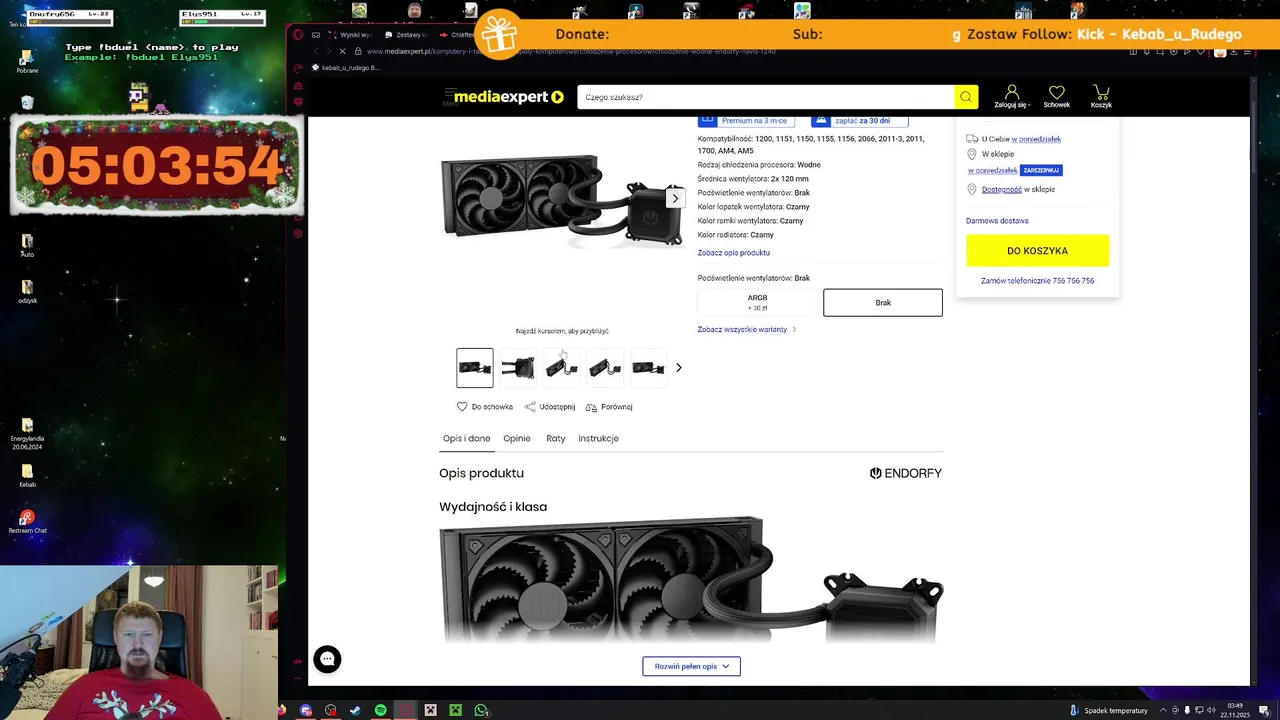Show next thumbnails with carousel arrow
The width and height of the screenshot is (1280, 720).
click(x=679, y=368)
